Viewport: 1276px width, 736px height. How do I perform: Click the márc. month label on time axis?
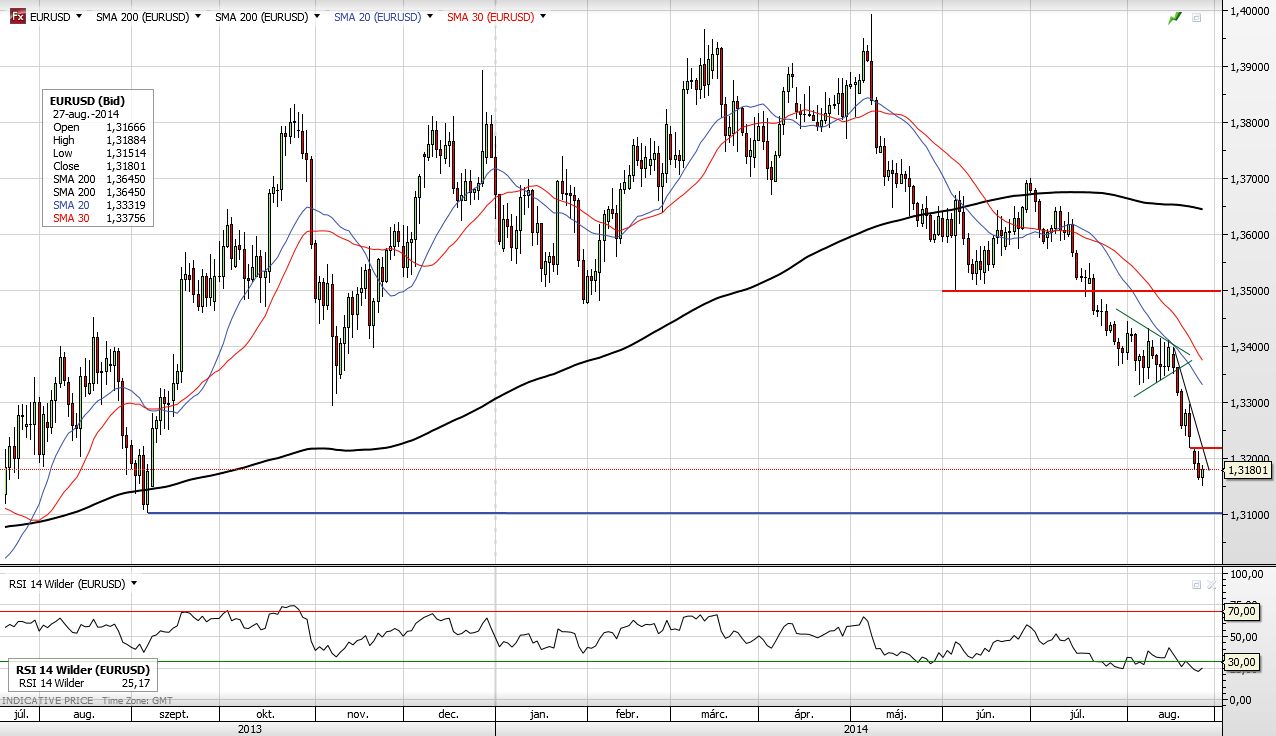[713, 714]
